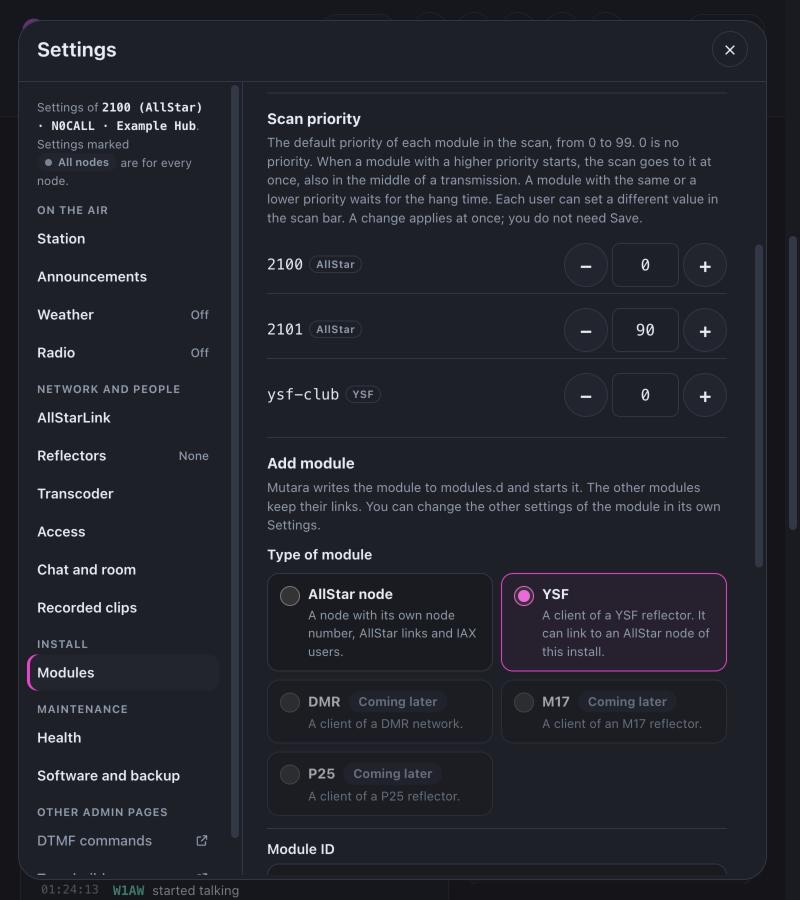Open Reflectors settings
800x900 pixels.
[123, 456]
